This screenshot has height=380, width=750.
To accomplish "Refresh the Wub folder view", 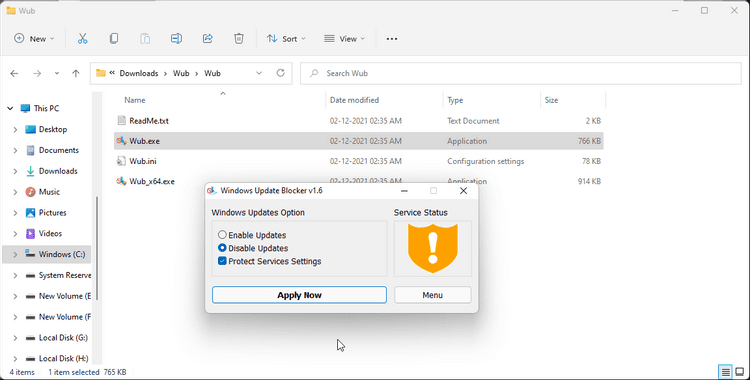I will [x=281, y=73].
